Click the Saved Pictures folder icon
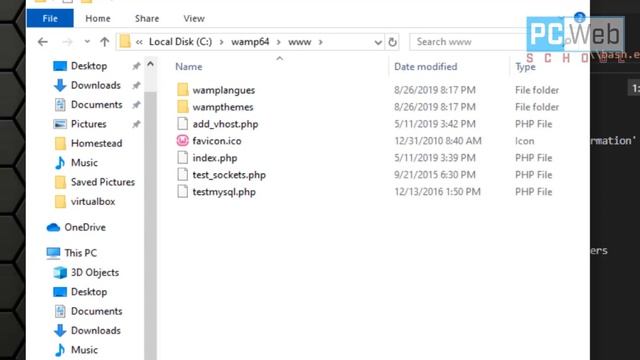Screen dimensions: 640x360 tap(60, 182)
